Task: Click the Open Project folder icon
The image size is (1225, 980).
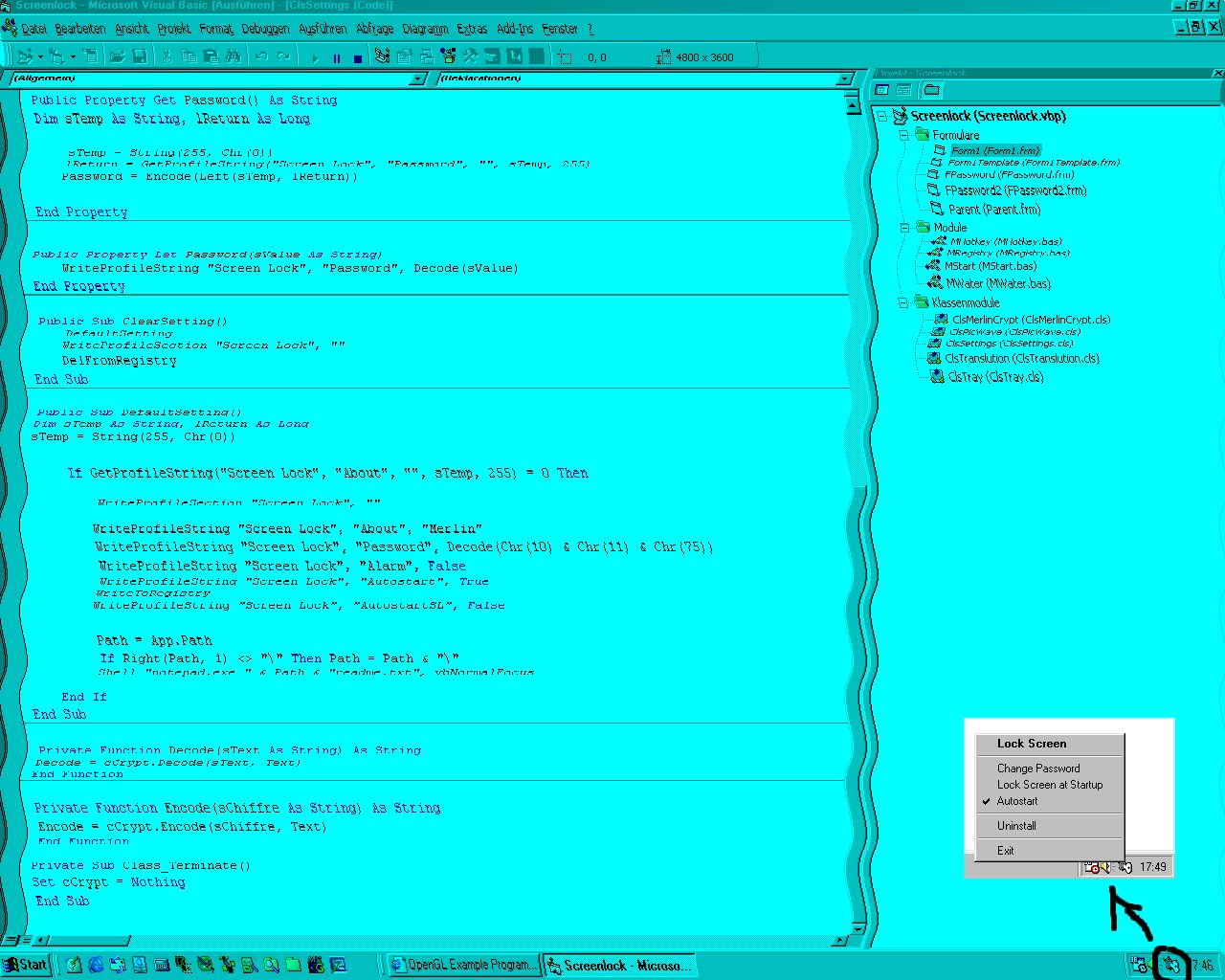Action: tap(117, 57)
